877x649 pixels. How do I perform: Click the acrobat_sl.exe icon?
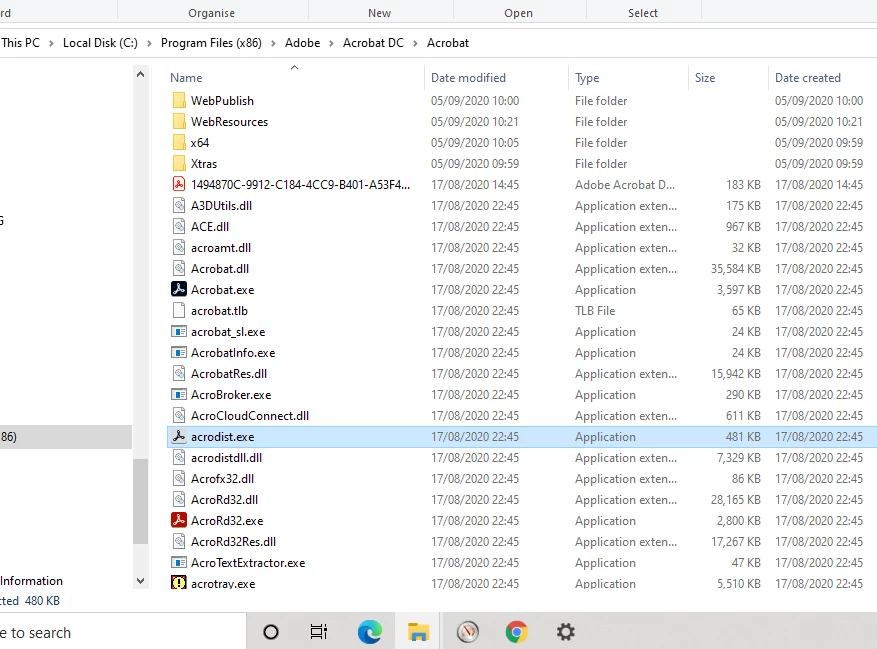tap(179, 332)
